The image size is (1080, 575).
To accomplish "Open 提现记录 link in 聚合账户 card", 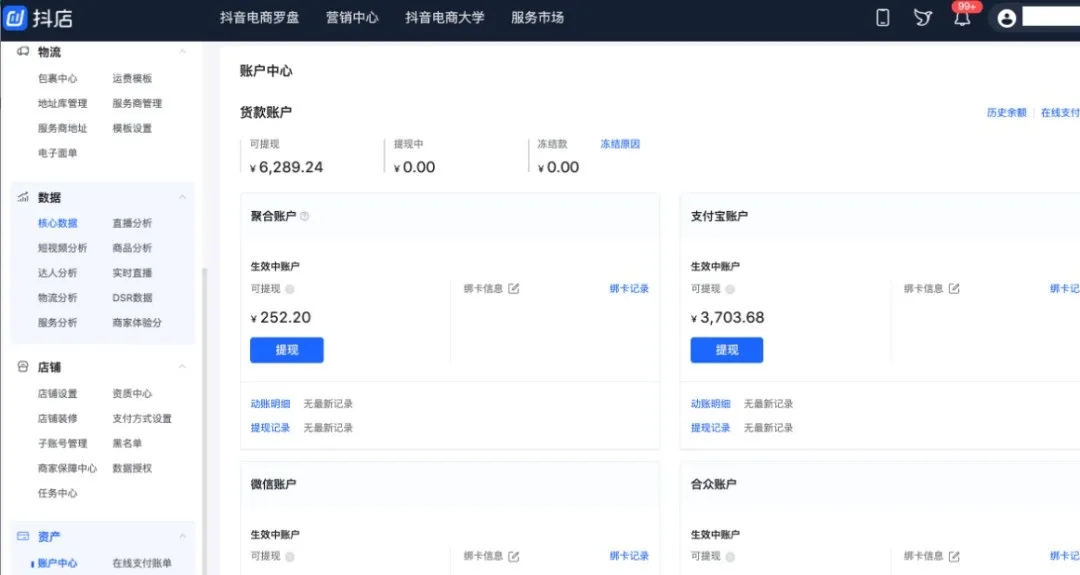I will [270, 428].
